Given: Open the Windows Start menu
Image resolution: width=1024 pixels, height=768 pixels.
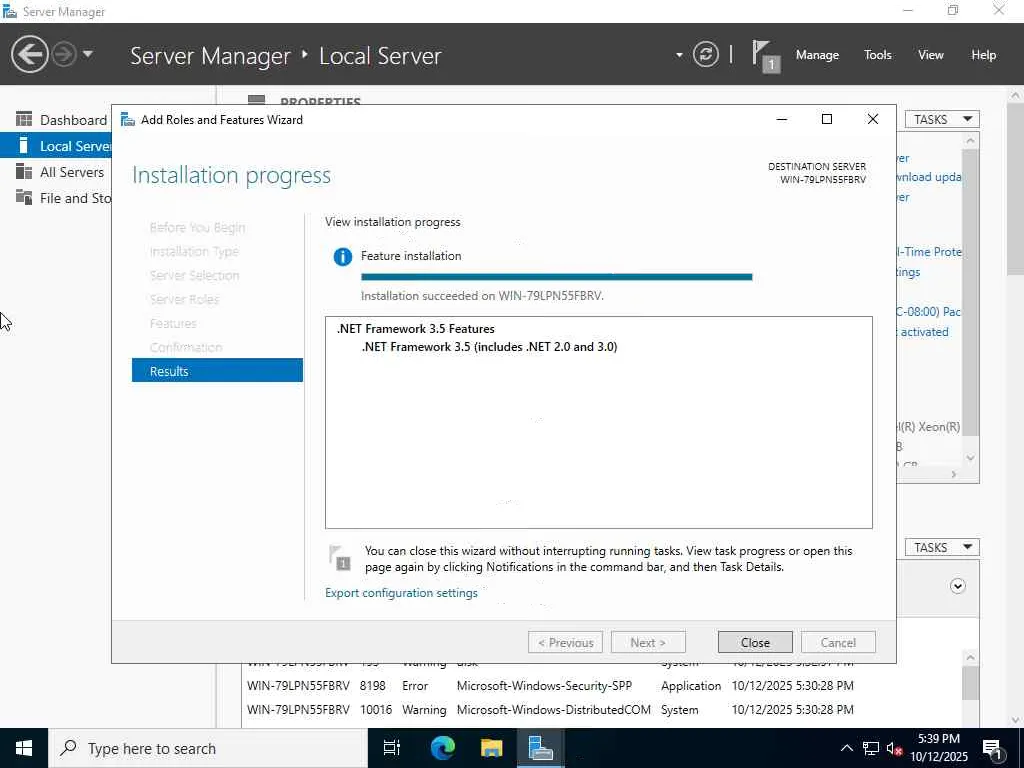Looking at the screenshot, I should (x=24, y=748).
